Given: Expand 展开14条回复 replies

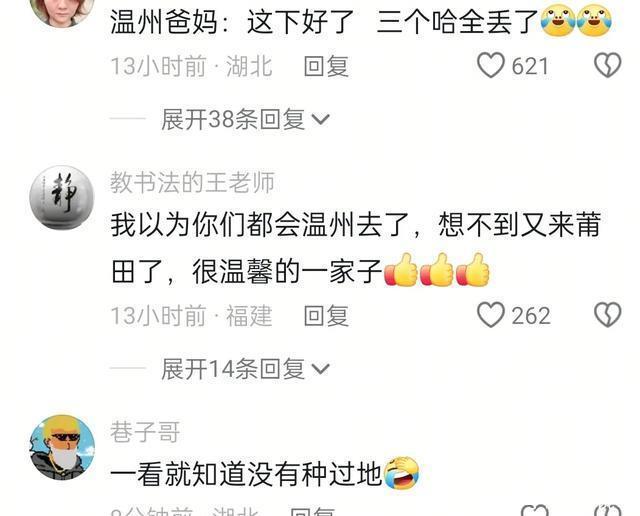Looking at the screenshot, I should tap(245, 369).
